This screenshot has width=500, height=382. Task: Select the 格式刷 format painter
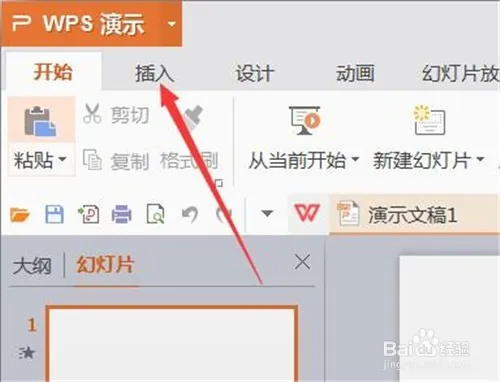pos(189,160)
